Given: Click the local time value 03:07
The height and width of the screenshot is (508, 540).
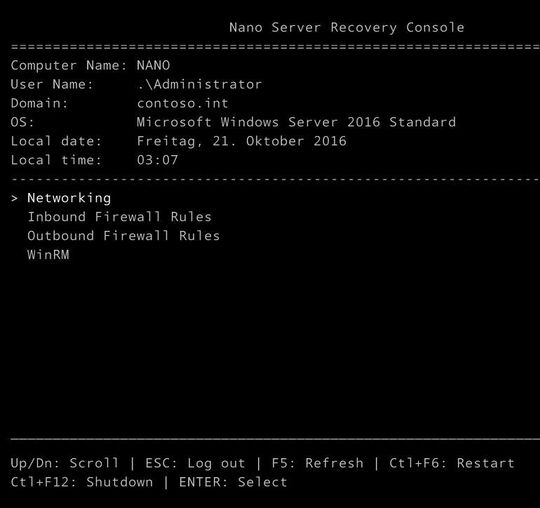Looking at the screenshot, I should pos(157,160).
